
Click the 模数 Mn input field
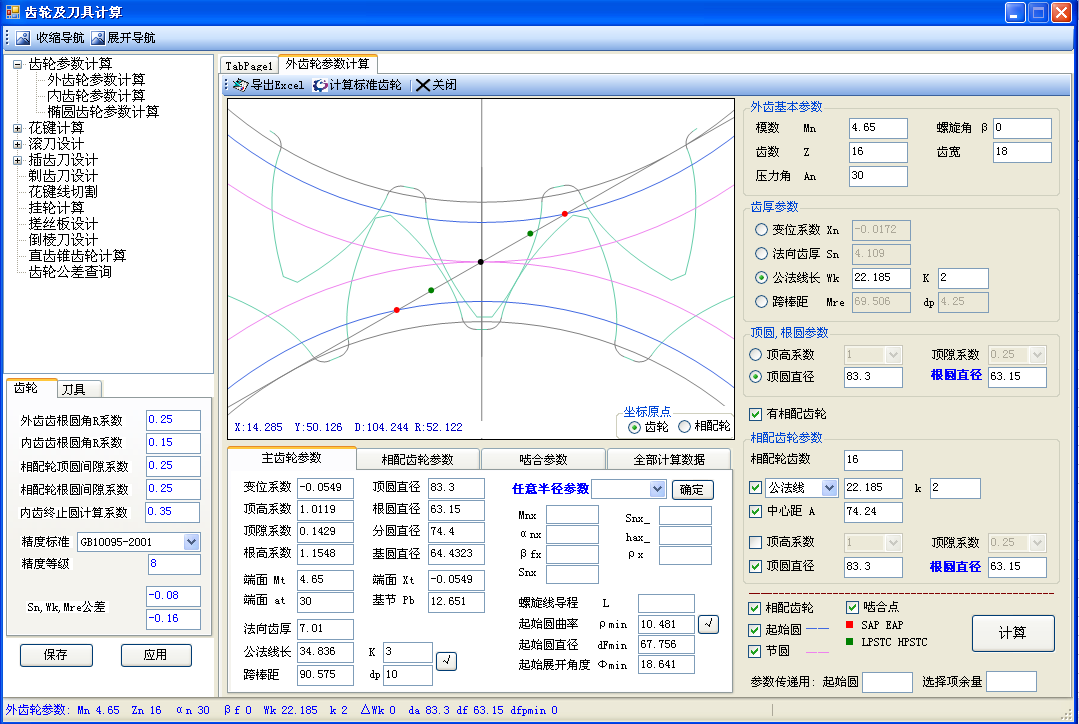click(878, 128)
